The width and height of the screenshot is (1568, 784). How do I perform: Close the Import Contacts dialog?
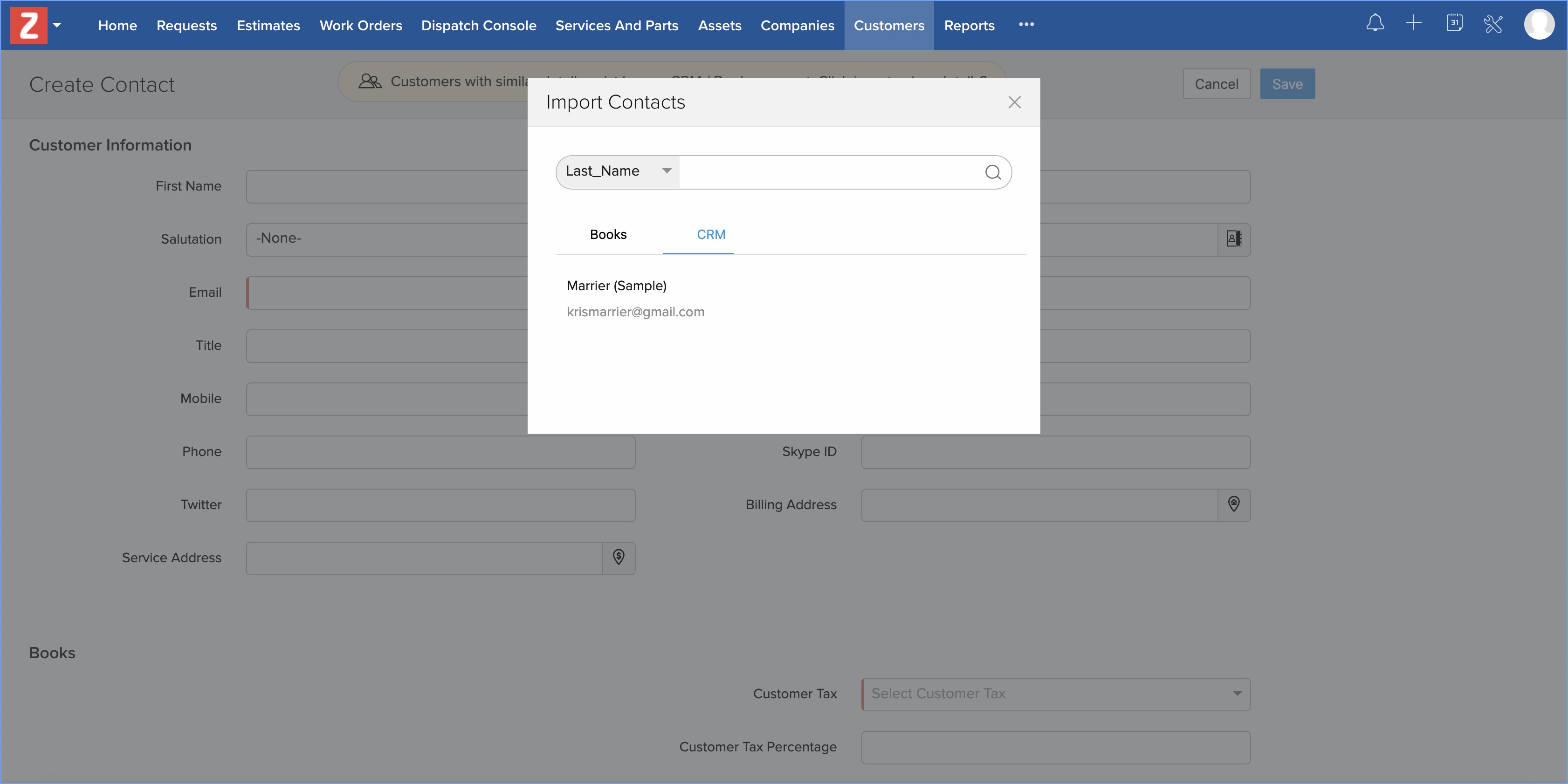pyautogui.click(x=1014, y=102)
